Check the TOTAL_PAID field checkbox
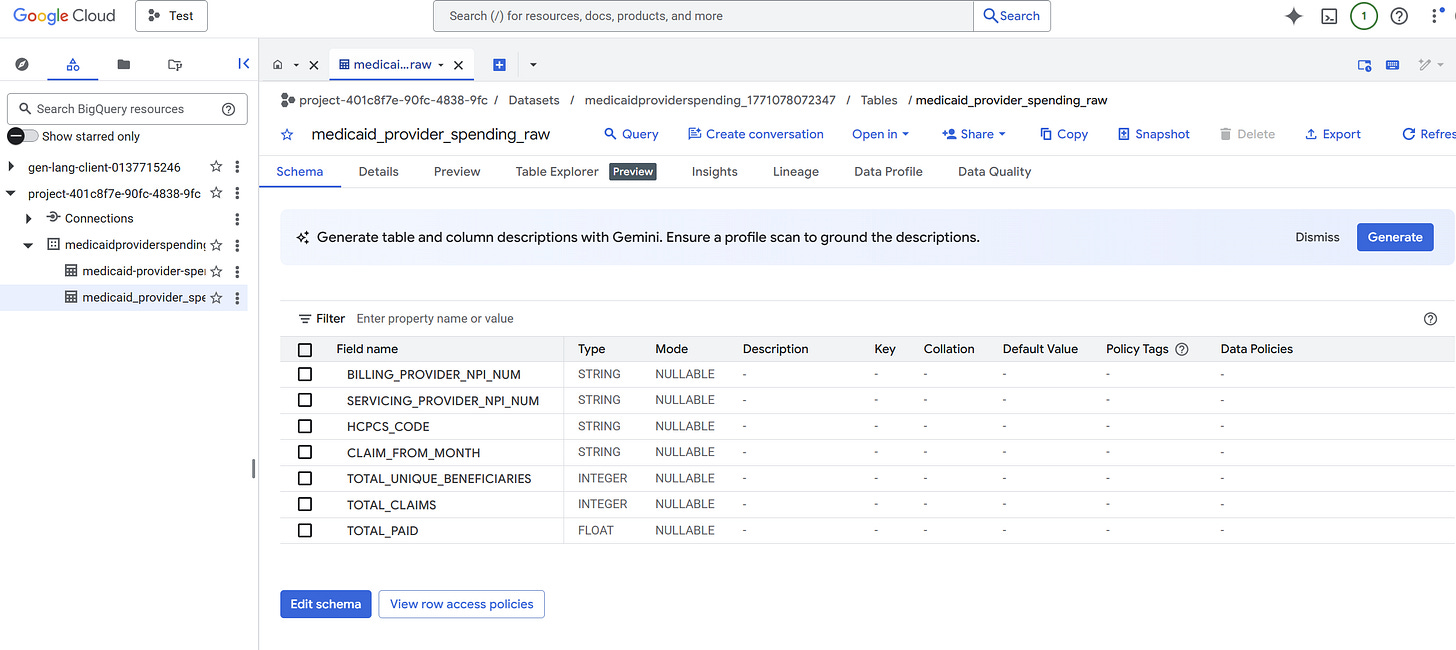This screenshot has width=1456, height=650. [305, 530]
